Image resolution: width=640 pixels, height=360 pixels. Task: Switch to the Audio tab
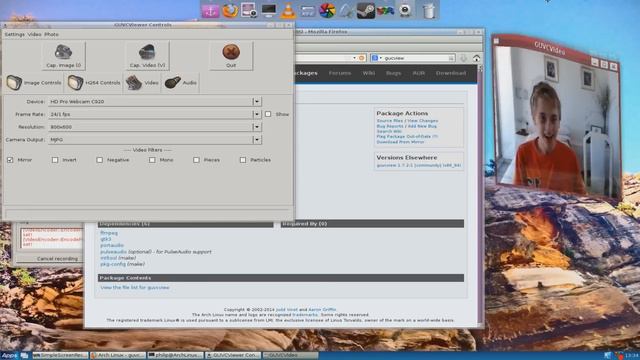(181, 82)
